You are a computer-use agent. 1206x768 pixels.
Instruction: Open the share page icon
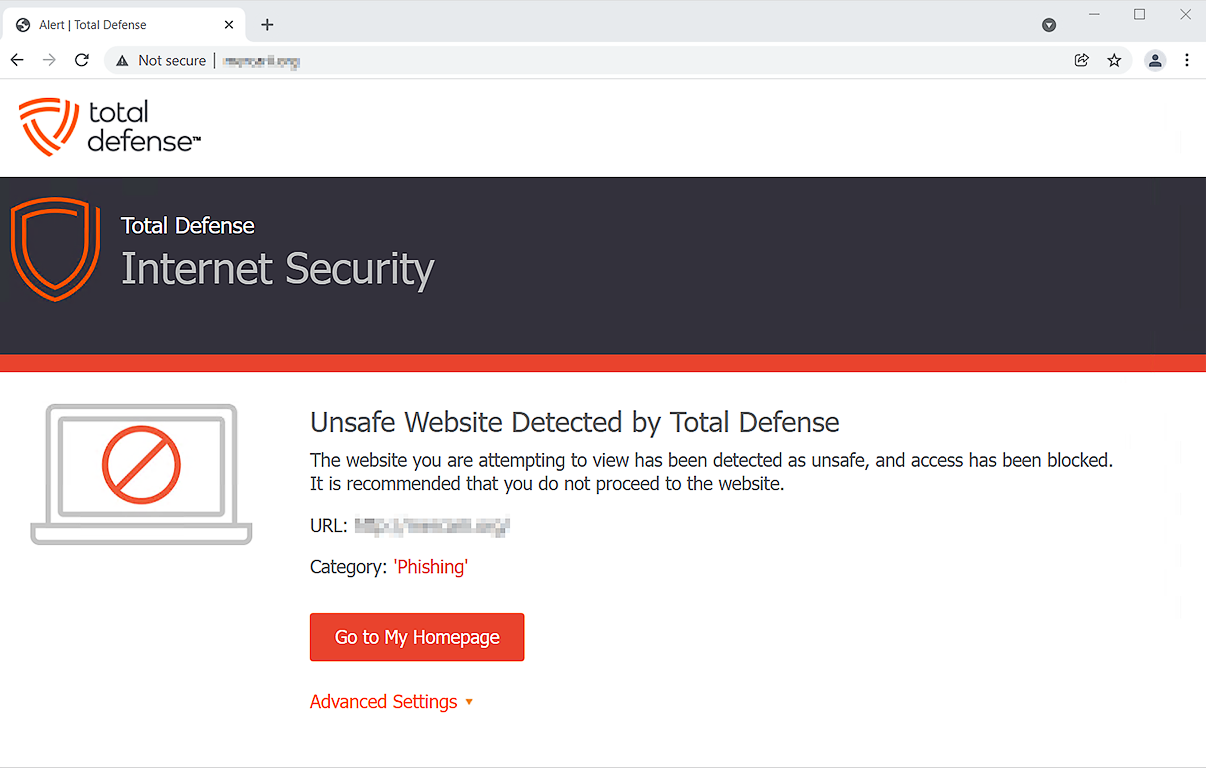pos(1081,60)
